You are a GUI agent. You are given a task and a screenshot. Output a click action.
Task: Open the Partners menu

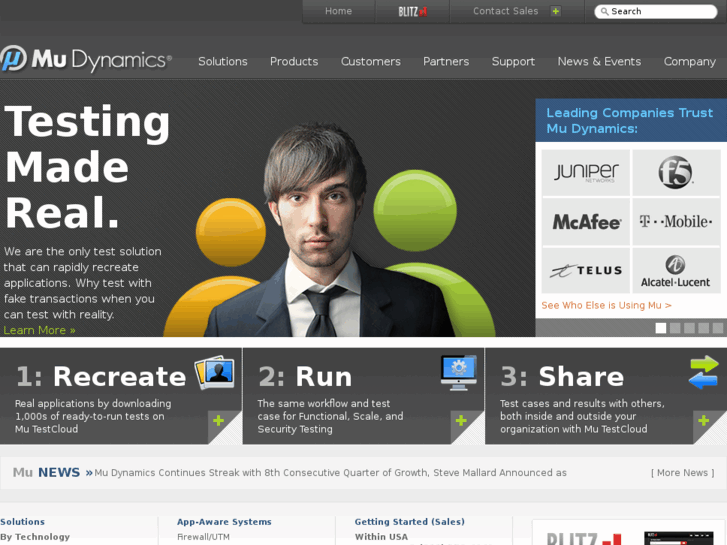[x=446, y=62]
